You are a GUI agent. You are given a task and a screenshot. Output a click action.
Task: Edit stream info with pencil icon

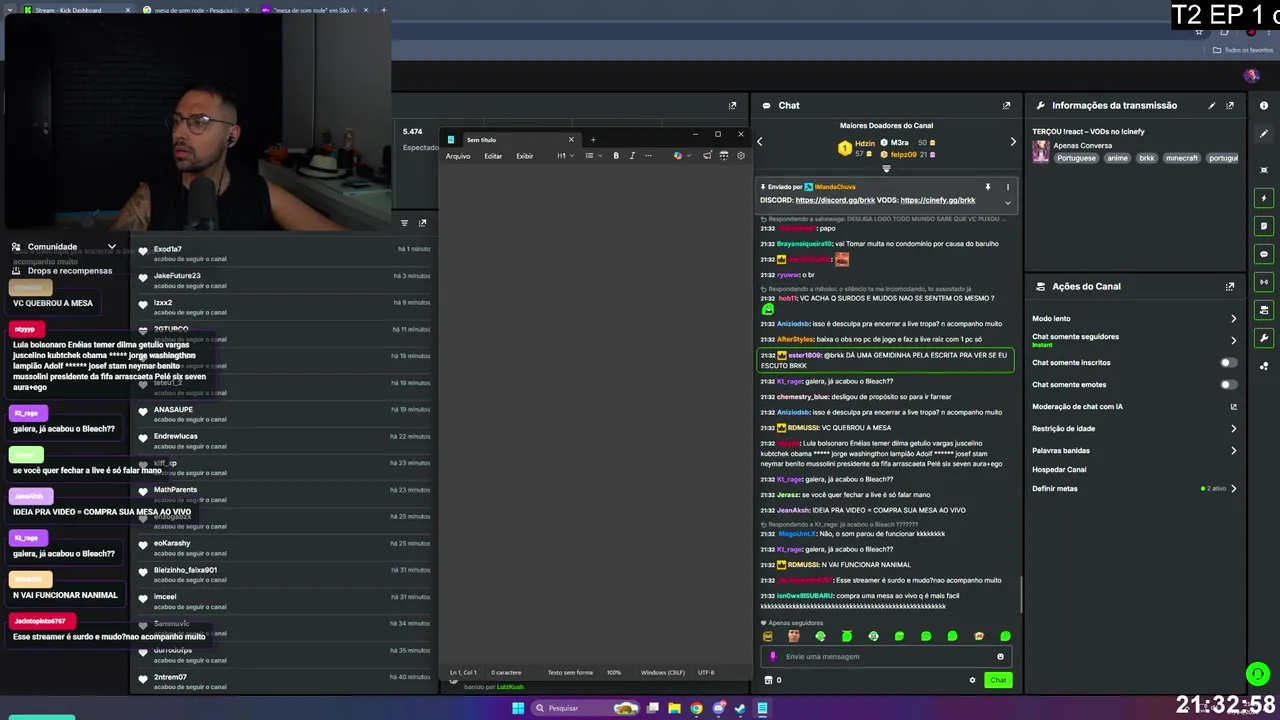coord(1212,105)
